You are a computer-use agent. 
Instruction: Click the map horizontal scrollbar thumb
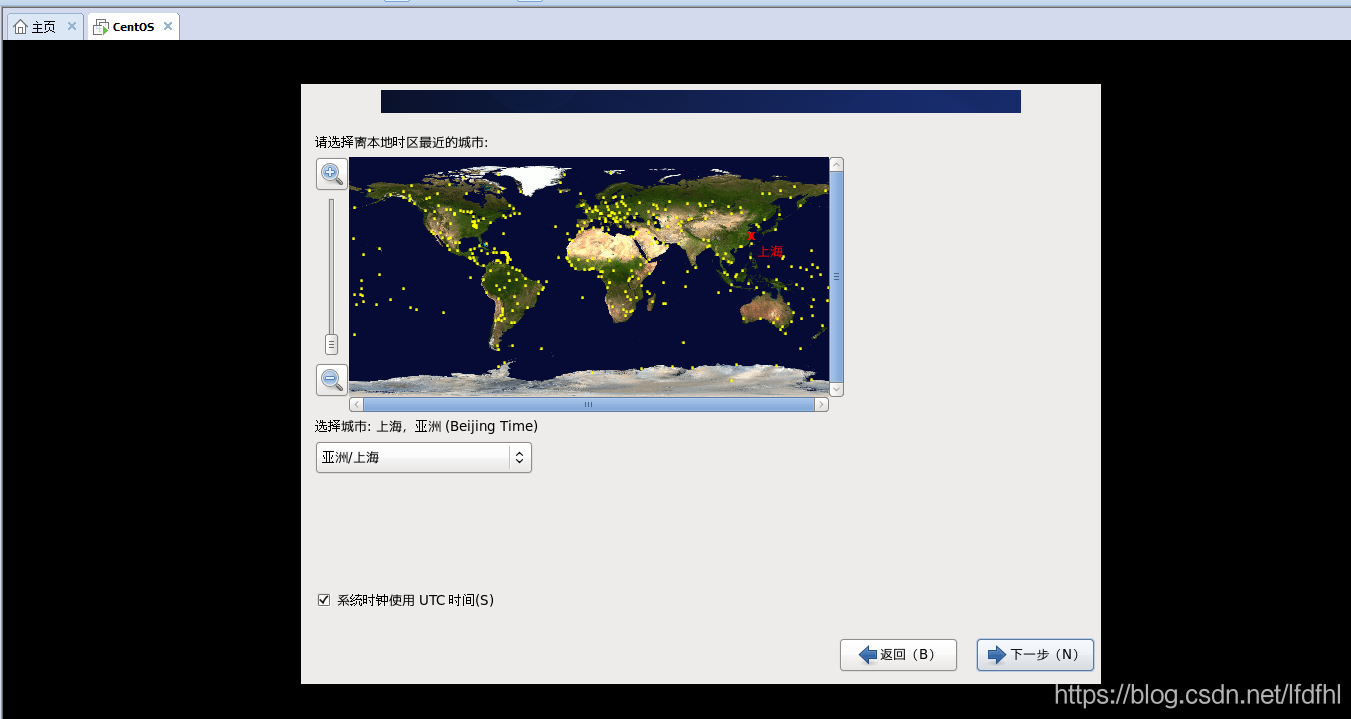(588, 405)
